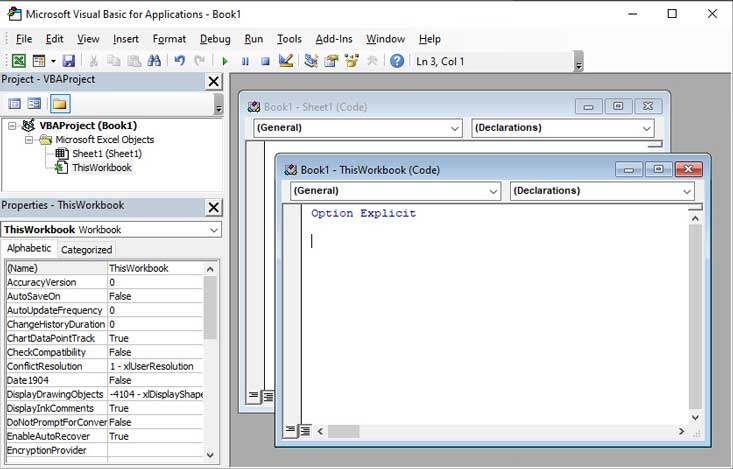Open the Window menu
Image resolution: width=733 pixels, height=469 pixels.
[385, 39]
